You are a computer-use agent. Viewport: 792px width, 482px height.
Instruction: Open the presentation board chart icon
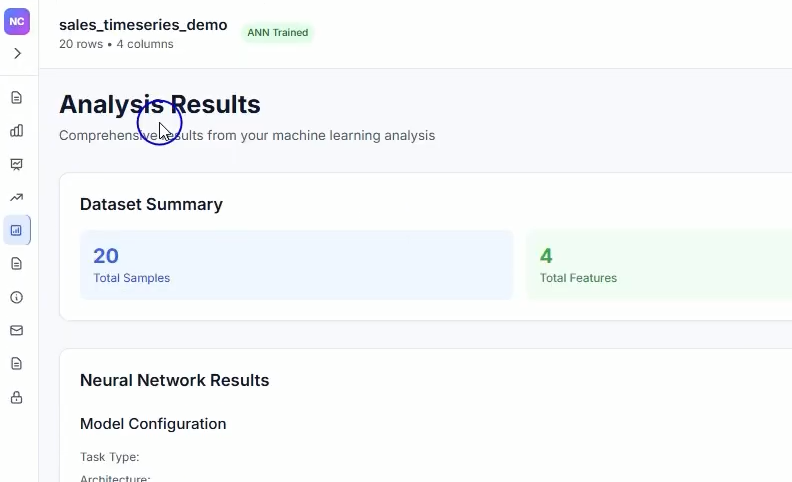point(16,164)
